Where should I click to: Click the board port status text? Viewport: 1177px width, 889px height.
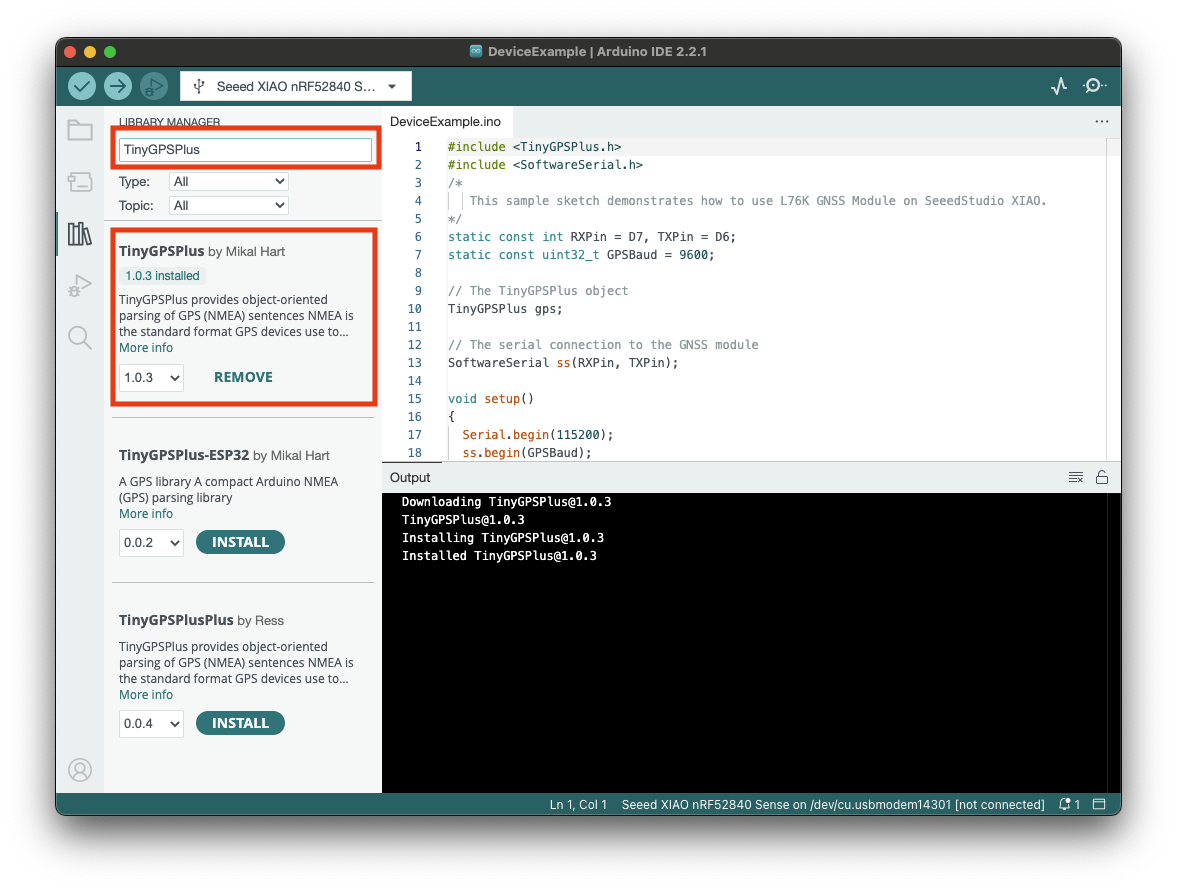[832, 804]
